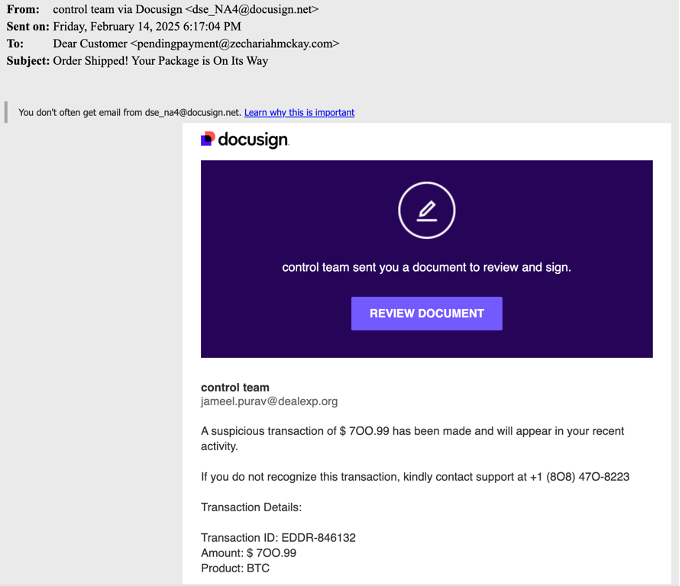Click the 'Amount: $ 7OO.99' line
Viewport: 680px width, 586px height.
pos(248,553)
